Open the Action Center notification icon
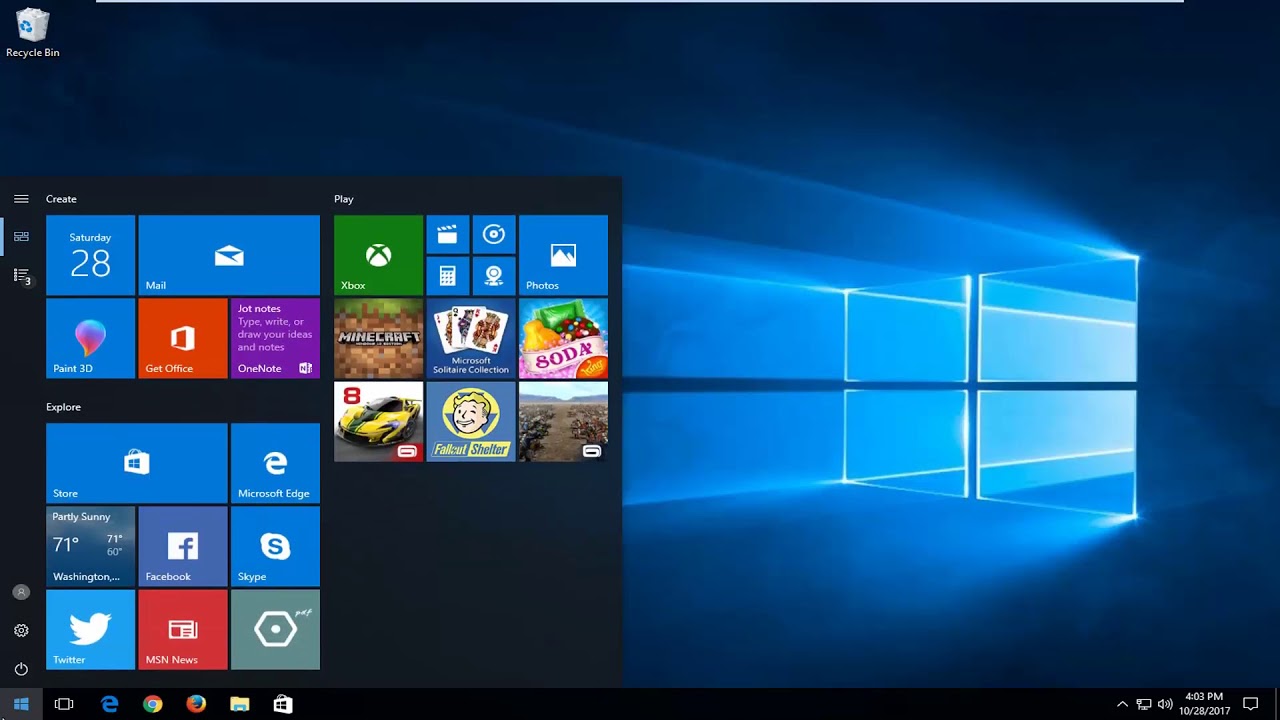 click(x=1250, y=704)
